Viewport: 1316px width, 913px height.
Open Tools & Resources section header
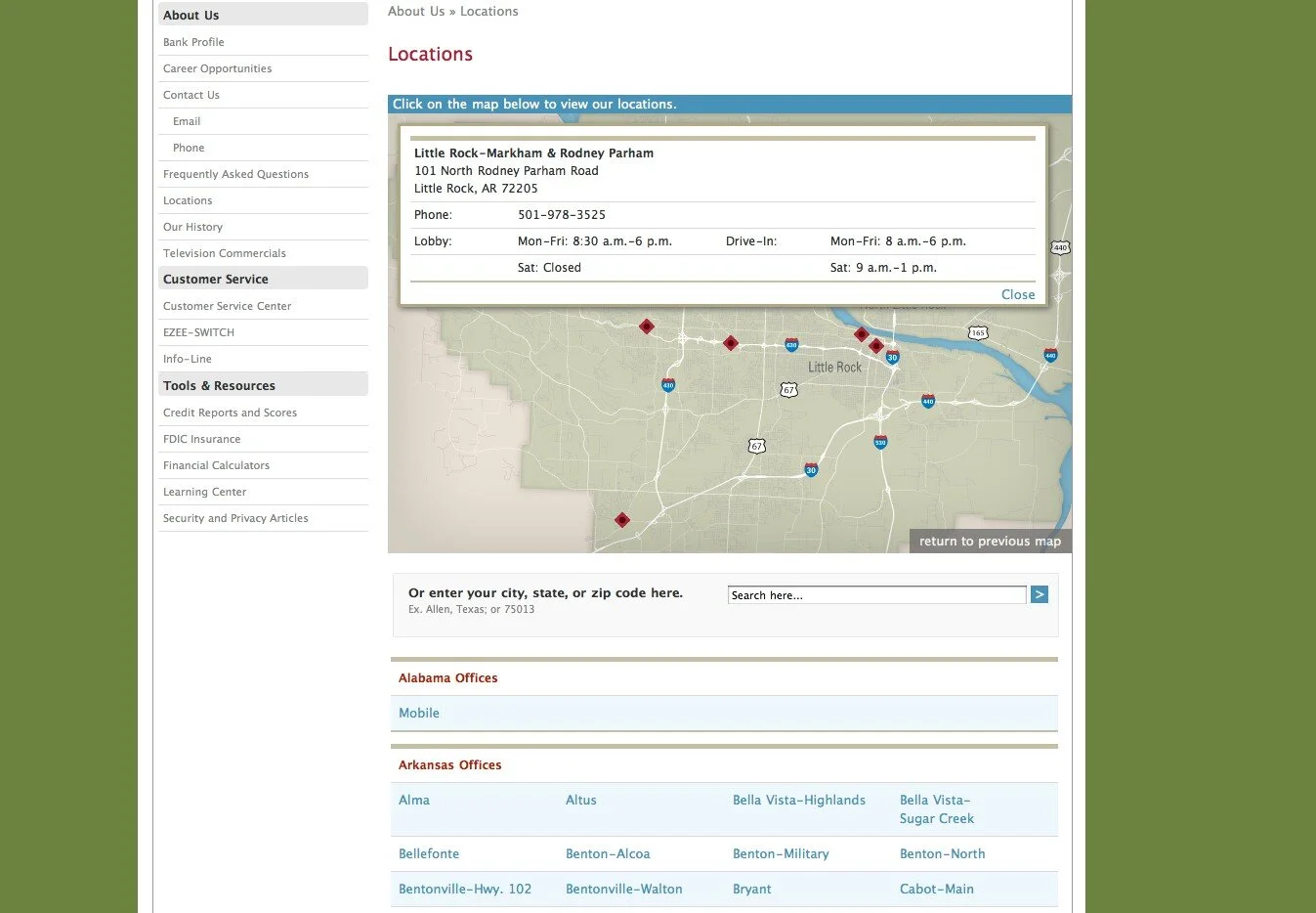[x=263, y=385]
